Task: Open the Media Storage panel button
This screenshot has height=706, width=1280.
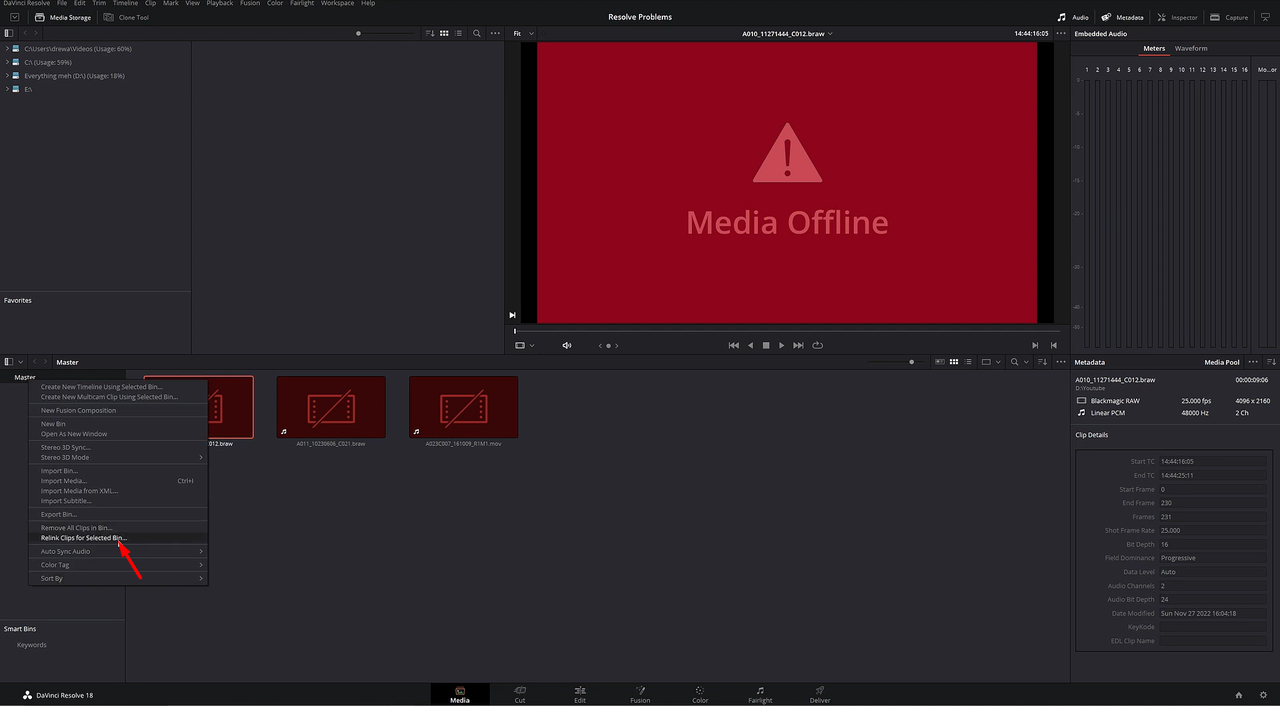Action: [63, 17]
